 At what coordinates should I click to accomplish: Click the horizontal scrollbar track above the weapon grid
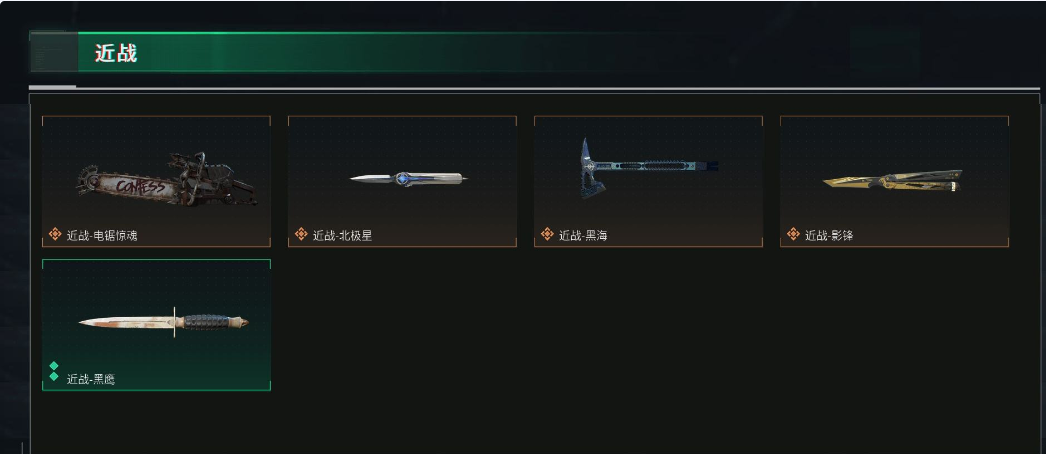click(x=558, y=88)
